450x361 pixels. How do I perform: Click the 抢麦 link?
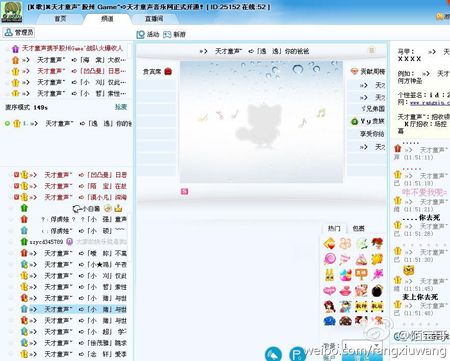121,107
